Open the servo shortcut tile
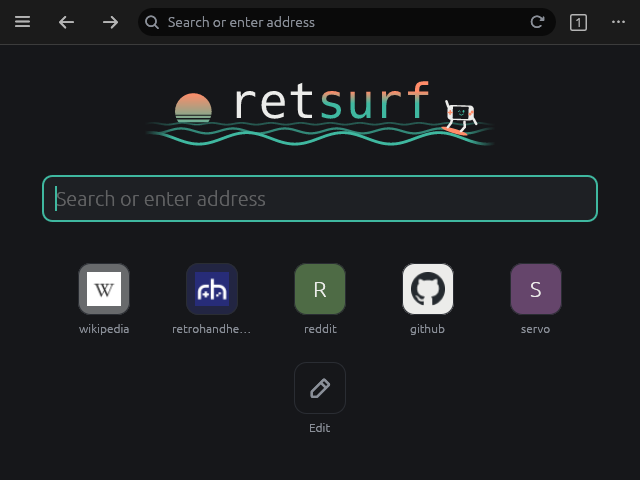The height and width of the screenshot is (480, 640). 536,289
